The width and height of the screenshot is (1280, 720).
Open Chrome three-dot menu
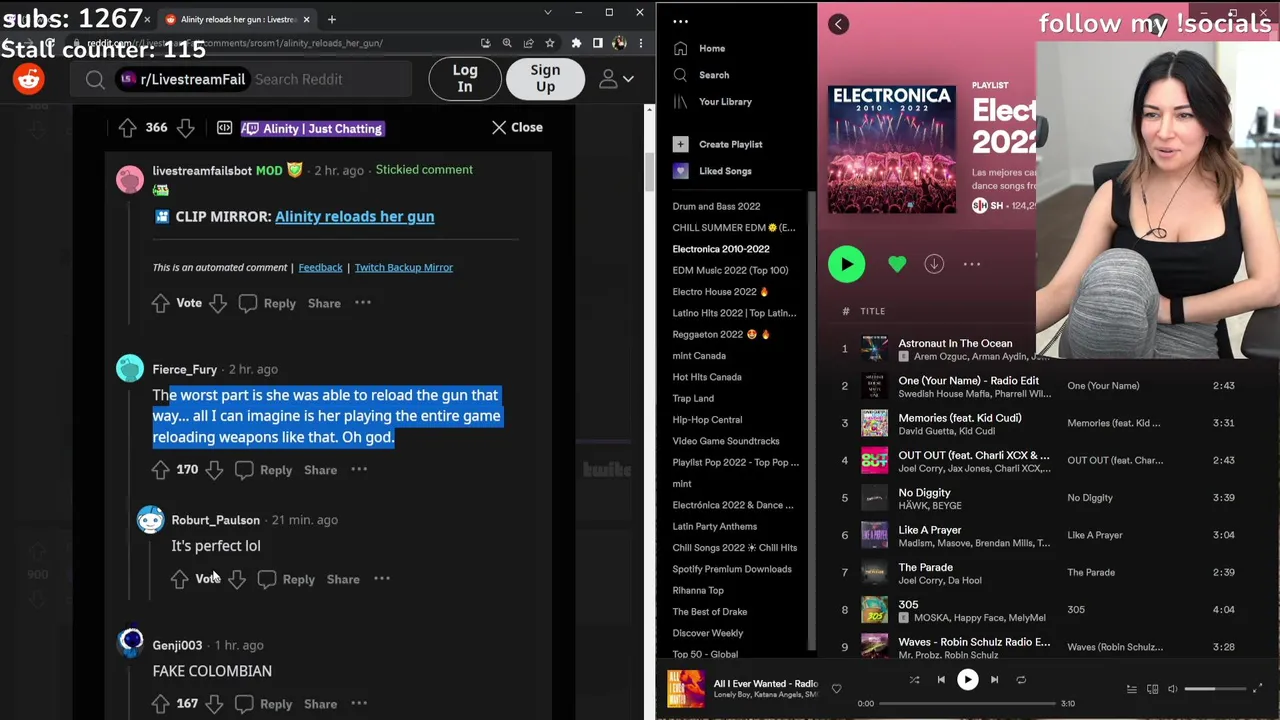[x=639, y=43]
